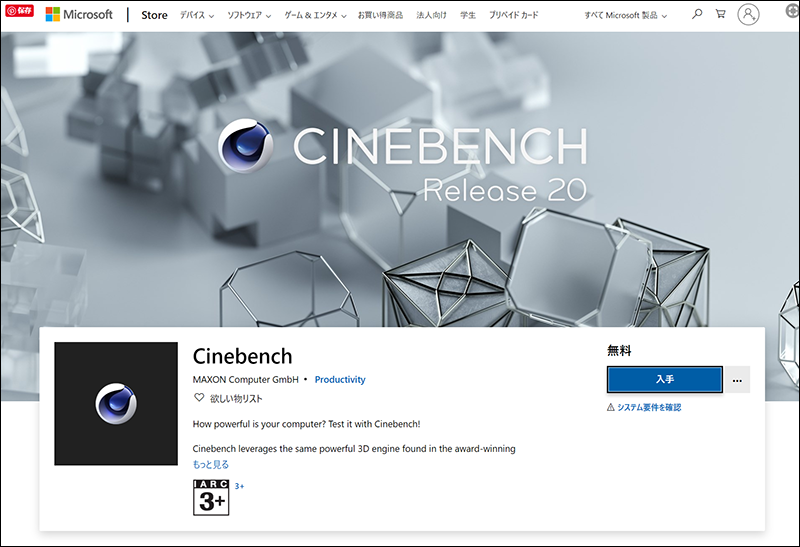
Task: Expand the デバイス menu
Action: (196, 15)
